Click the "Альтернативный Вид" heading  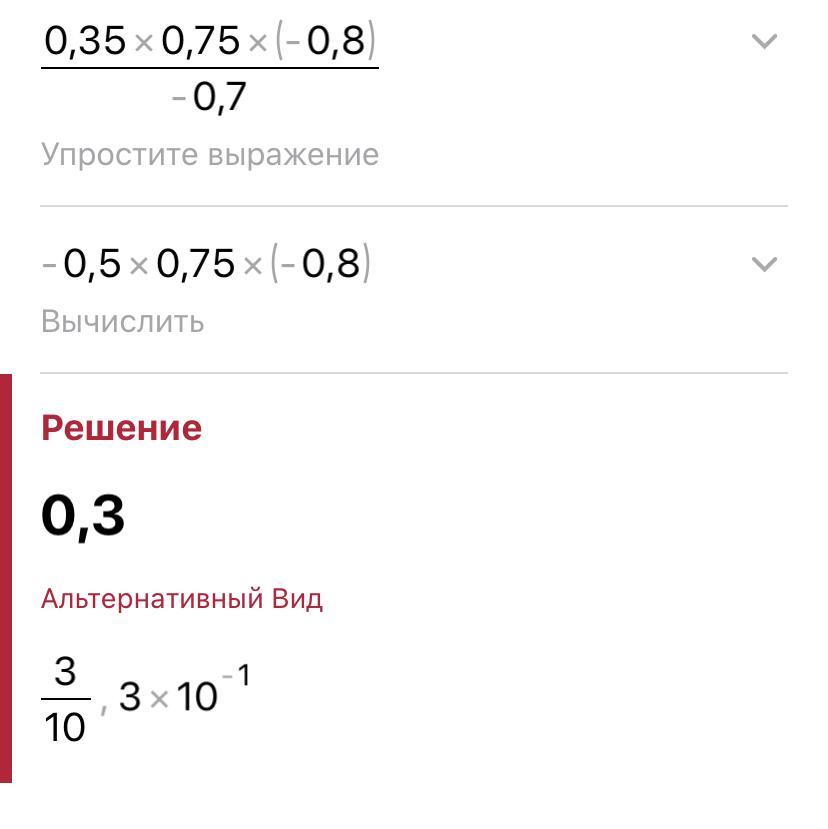(x=182, y=599)
